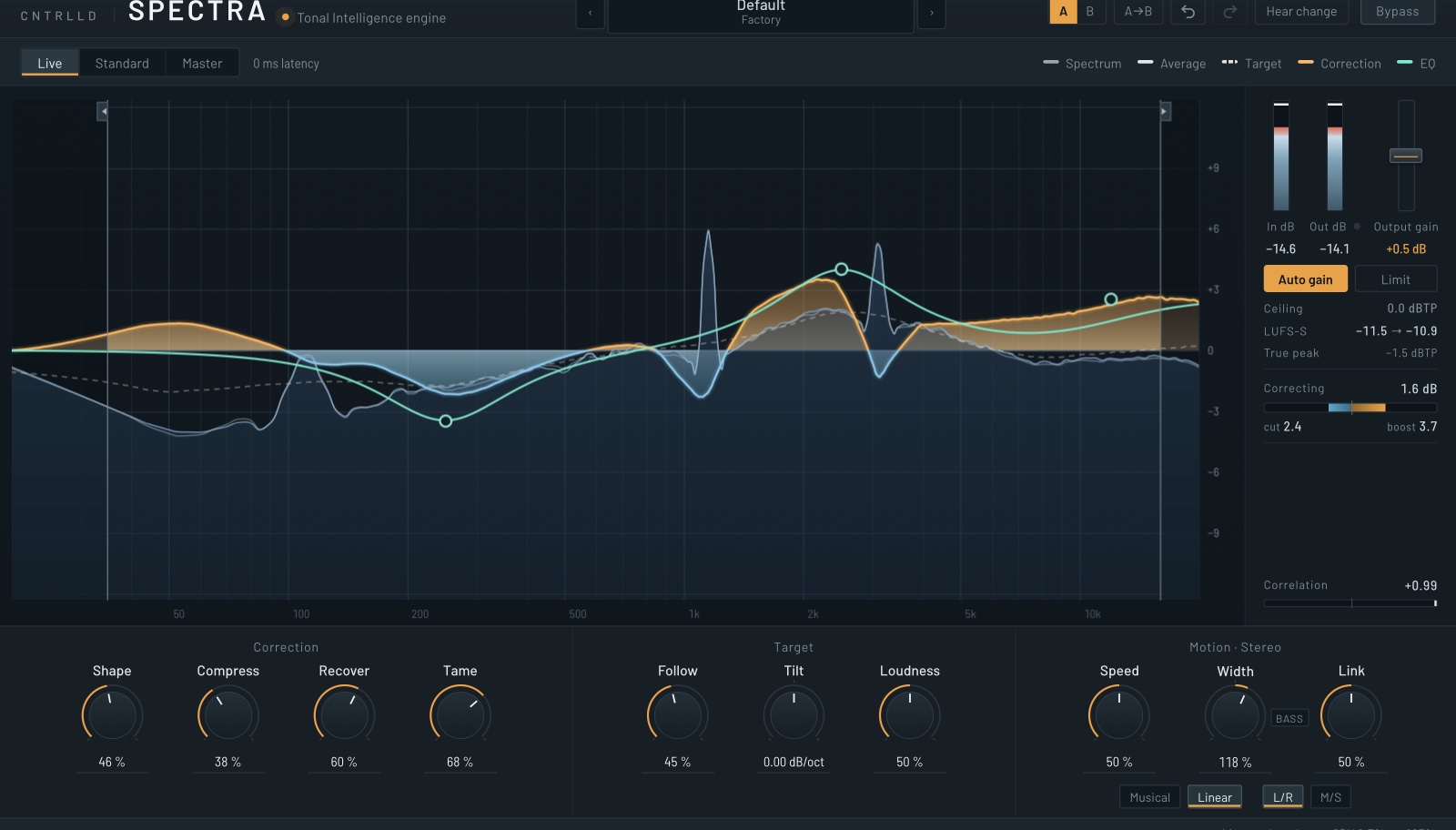Click the Width knob
Image resolution: width=1456 pixels, height=830 pixels.
click(x=1235, y=714)
